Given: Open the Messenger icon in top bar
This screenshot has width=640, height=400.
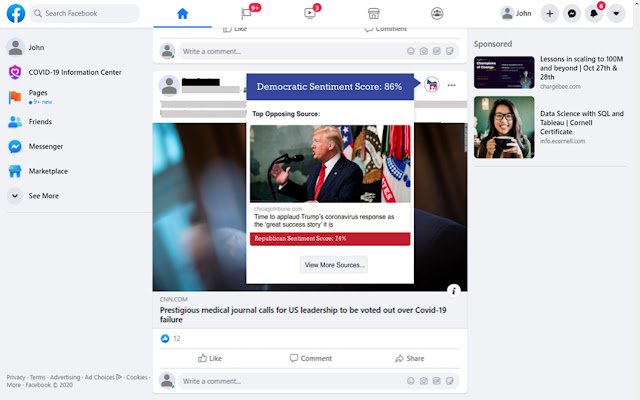Looking at the screenshot, I should 572,13.
